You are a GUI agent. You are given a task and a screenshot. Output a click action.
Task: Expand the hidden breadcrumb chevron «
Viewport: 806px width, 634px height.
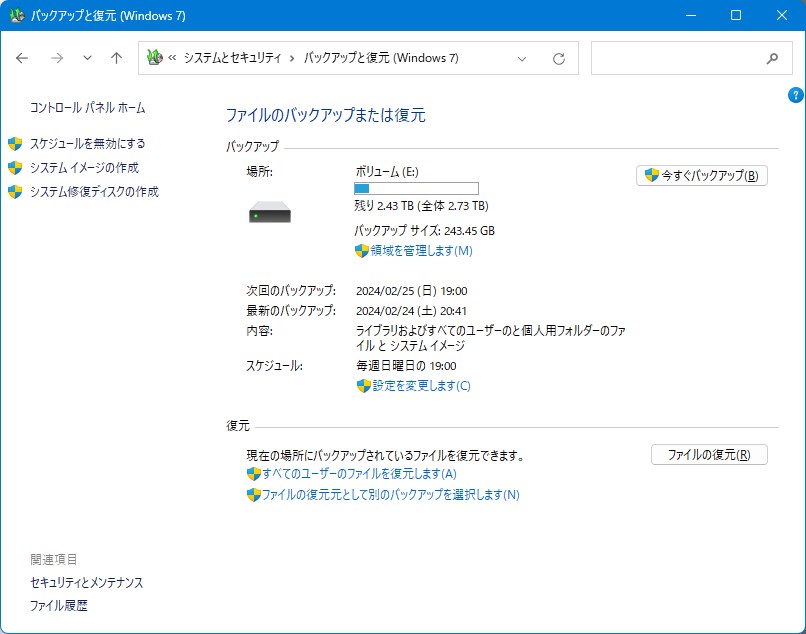point(172,58)
